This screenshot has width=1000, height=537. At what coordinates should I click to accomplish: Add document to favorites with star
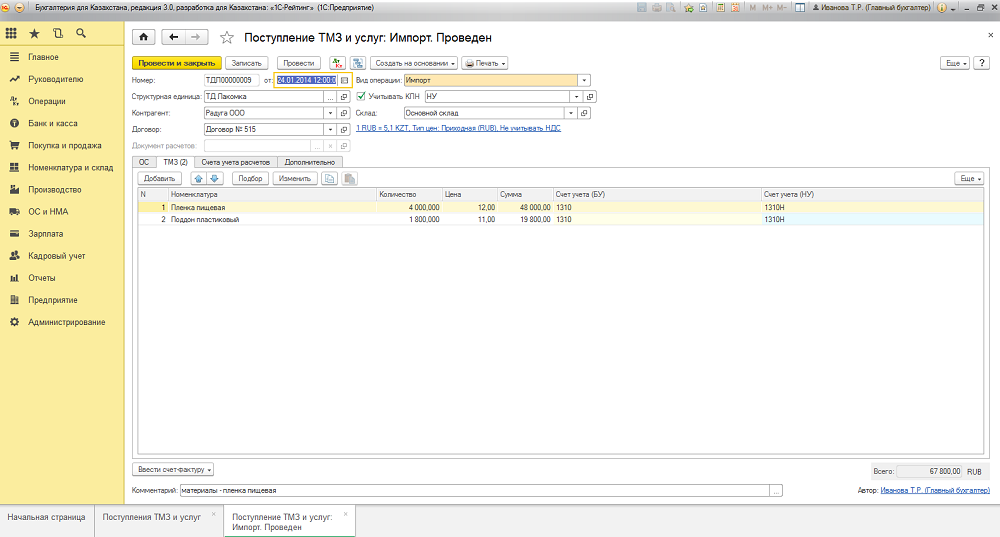pyautogui.click(x=227, y=38)
